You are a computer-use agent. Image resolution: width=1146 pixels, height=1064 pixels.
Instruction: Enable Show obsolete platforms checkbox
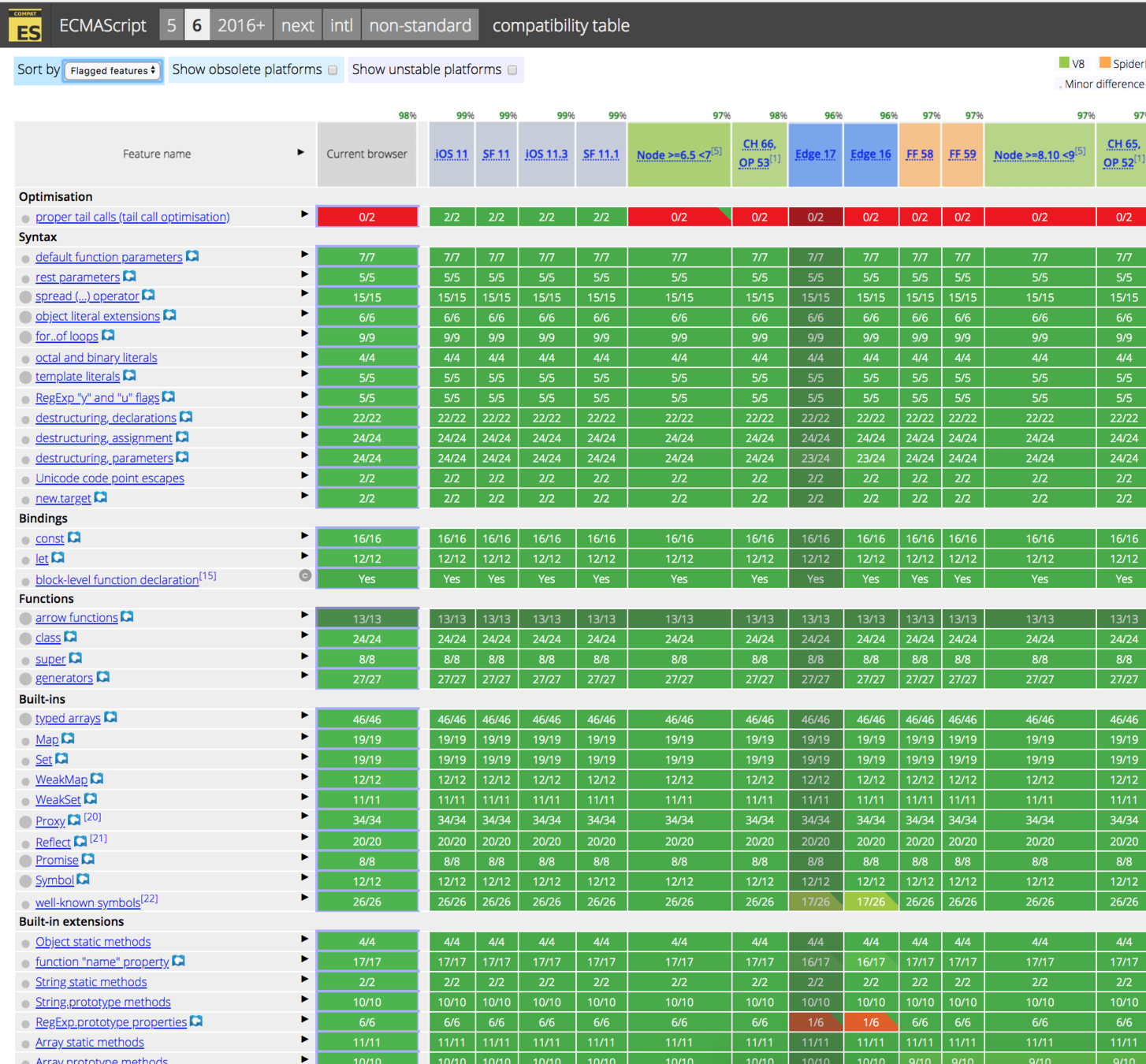tap(333, 70)
